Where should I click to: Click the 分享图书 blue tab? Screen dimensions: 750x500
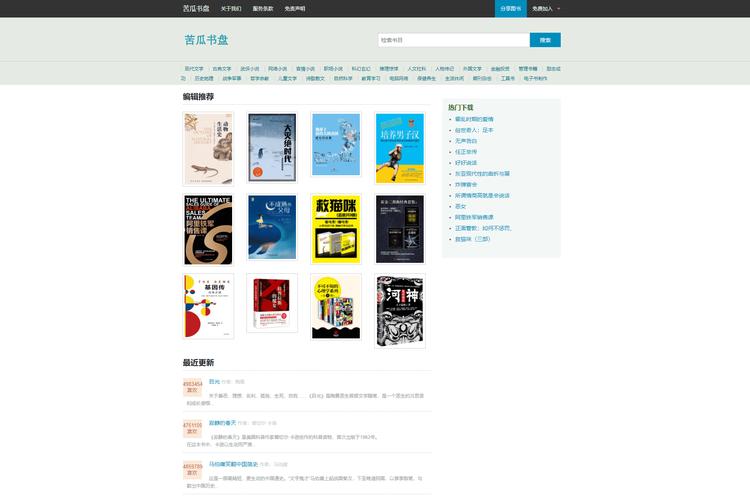510,9
